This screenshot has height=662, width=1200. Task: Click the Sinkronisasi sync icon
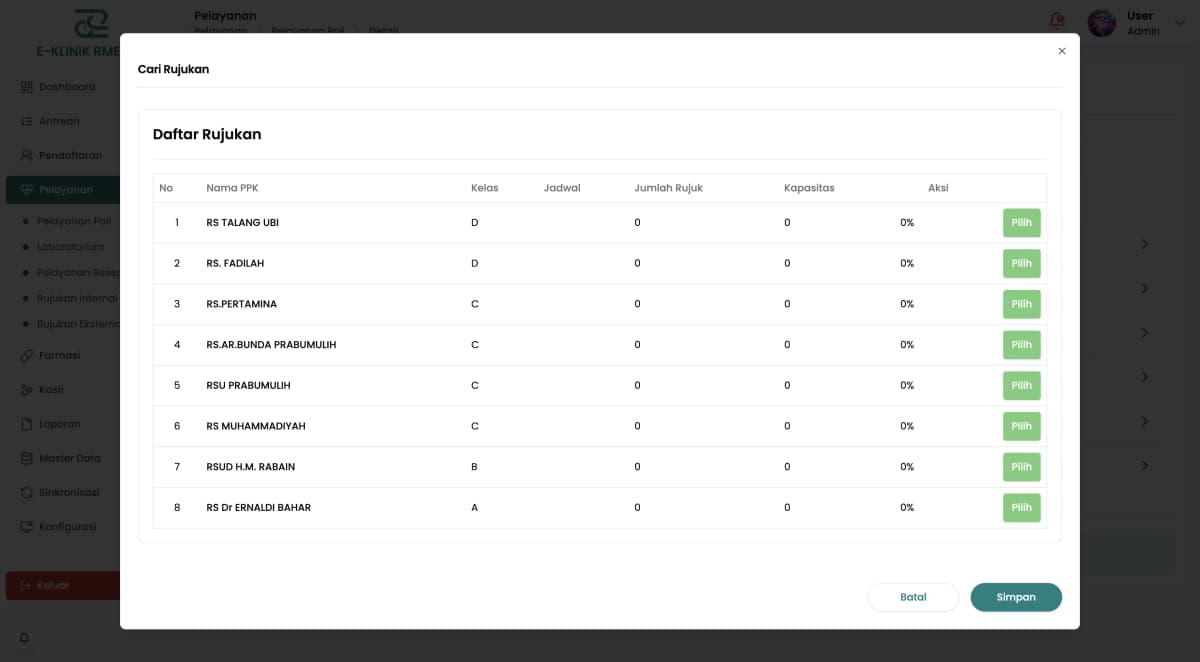coord(27,492)
